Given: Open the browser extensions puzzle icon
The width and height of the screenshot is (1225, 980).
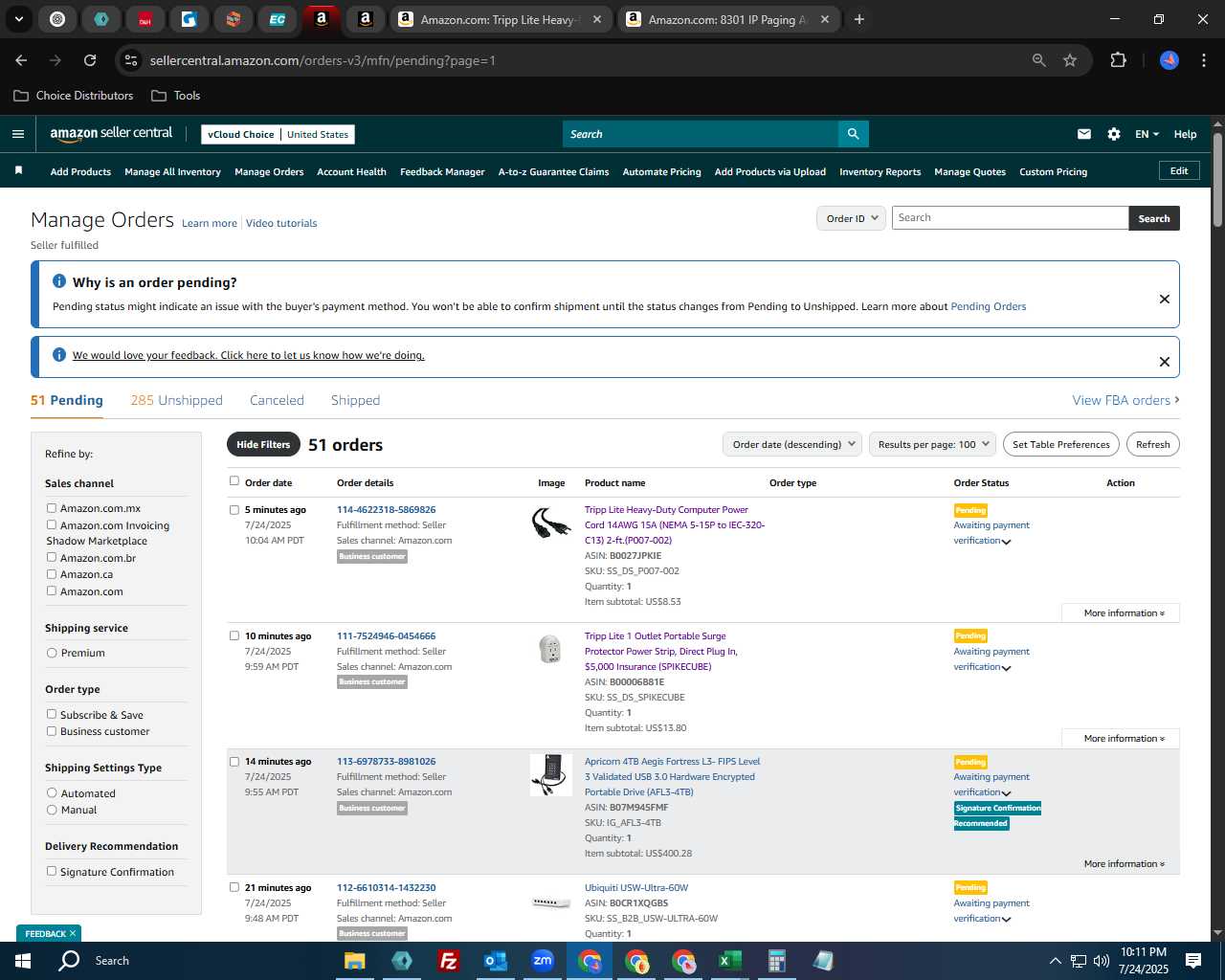Looking at the screenshot, I should click(x=1118, y=60).
